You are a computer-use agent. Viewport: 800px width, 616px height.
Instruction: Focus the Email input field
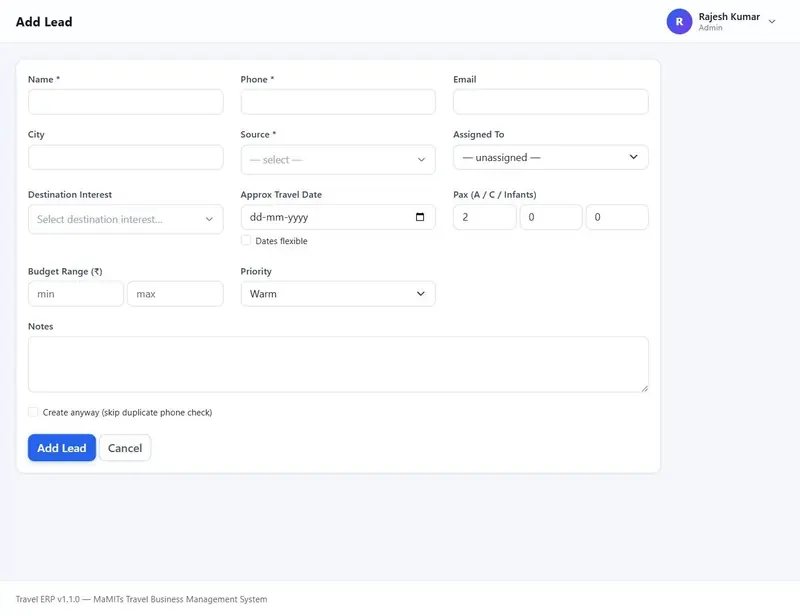coord(551,102)
